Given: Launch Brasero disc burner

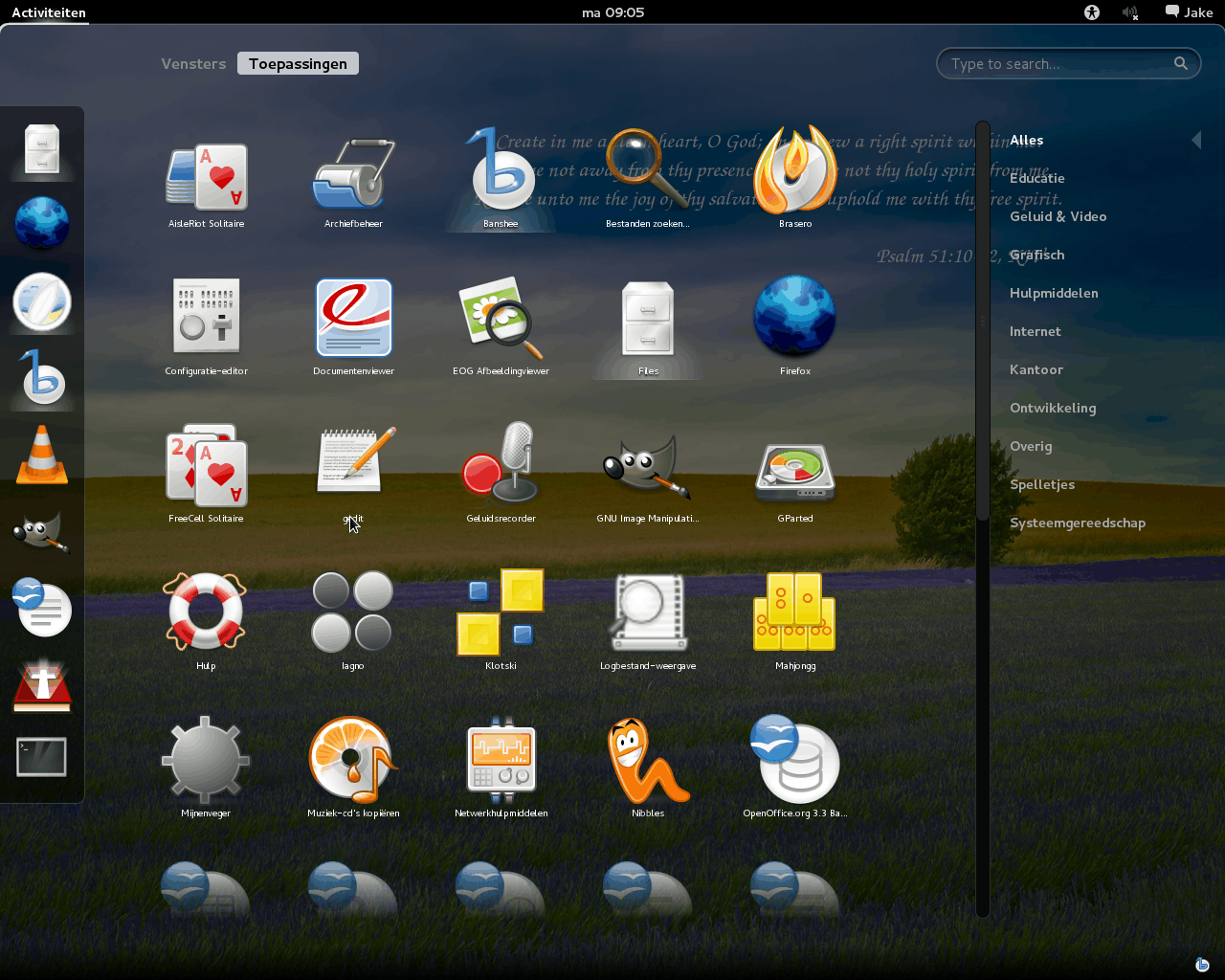Looking at the screenshot, I should [x=795, y=179].
